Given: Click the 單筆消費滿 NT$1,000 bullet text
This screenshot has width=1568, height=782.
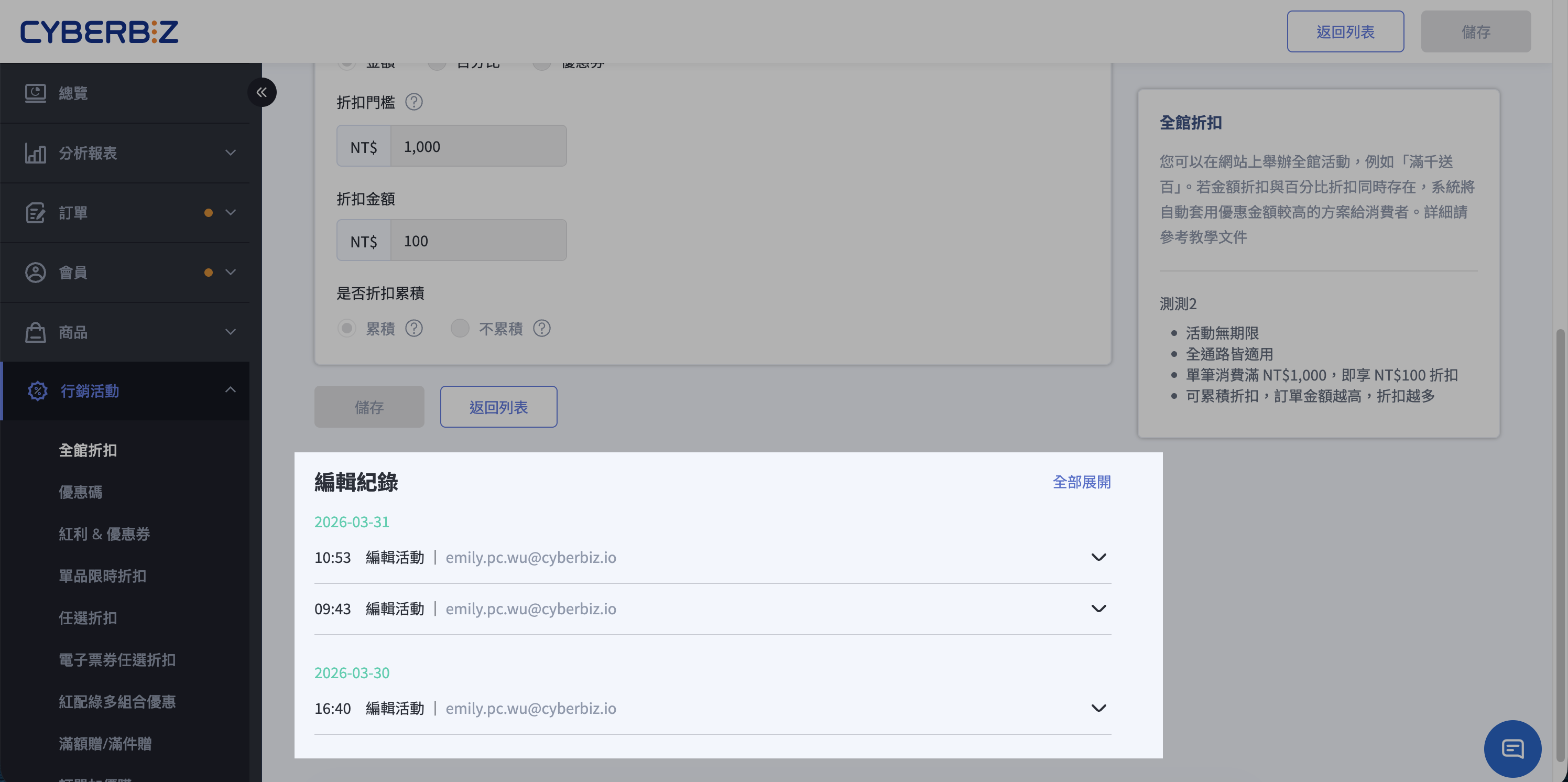Looking at the screenshot, I should 1322,375.
